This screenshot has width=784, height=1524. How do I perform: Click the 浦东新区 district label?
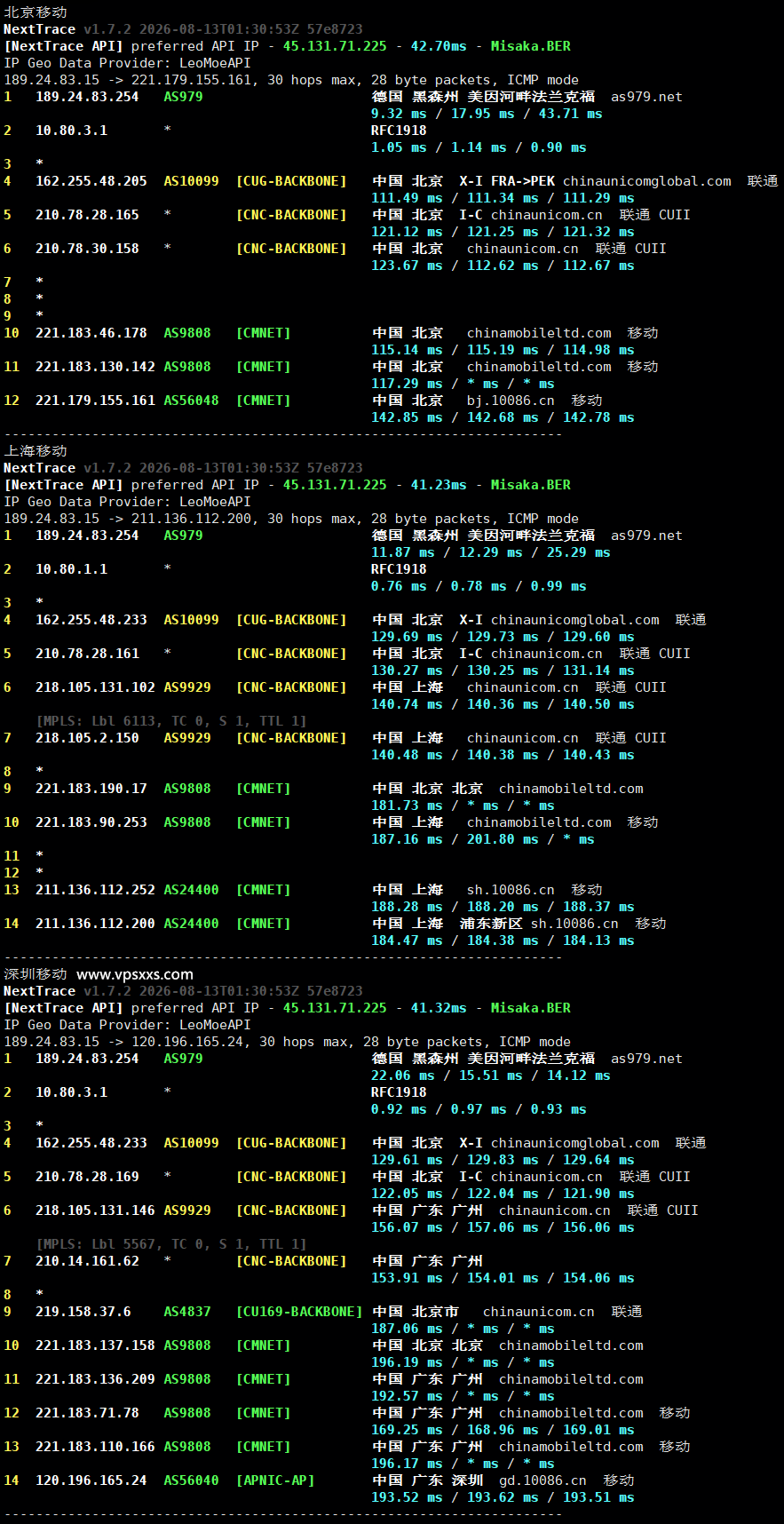(490, 924)
